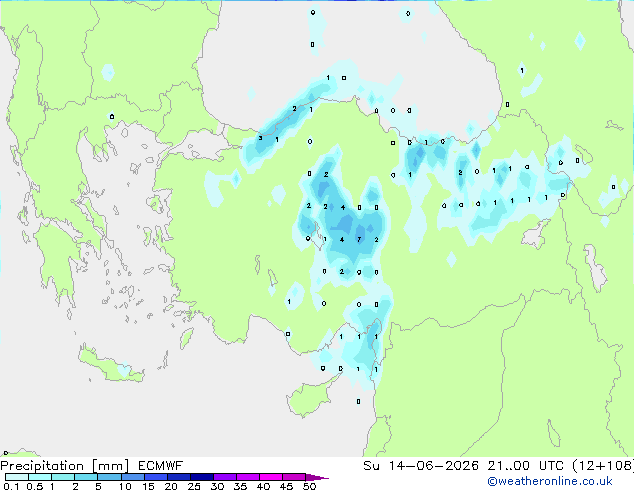Choose the 10–15 mm legend swatch
The height and width of the screenshot is (490, 634).
point(133,477)
